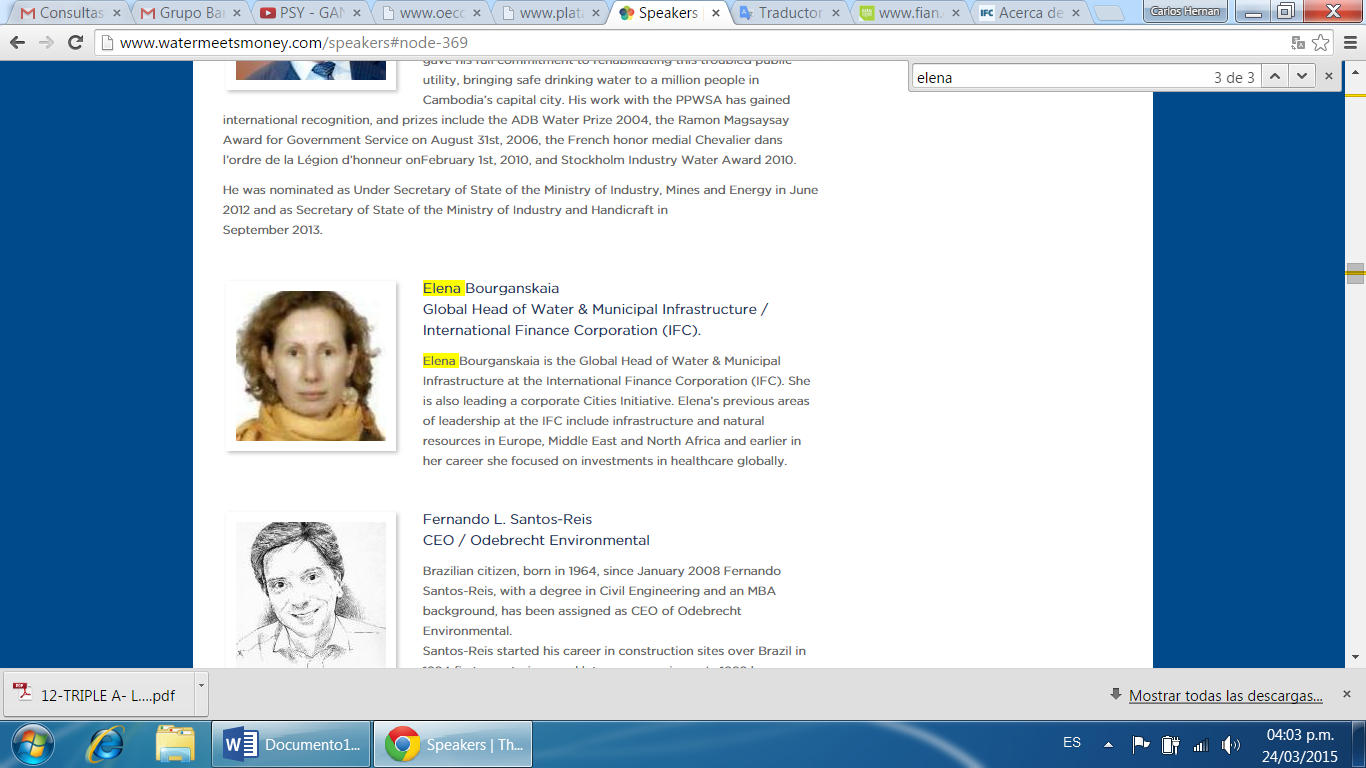Click 'CEO / Odebrecht Environmental' text
Image resolution: width=1366 pixels, height=768 pixels.
coord(536,540)
